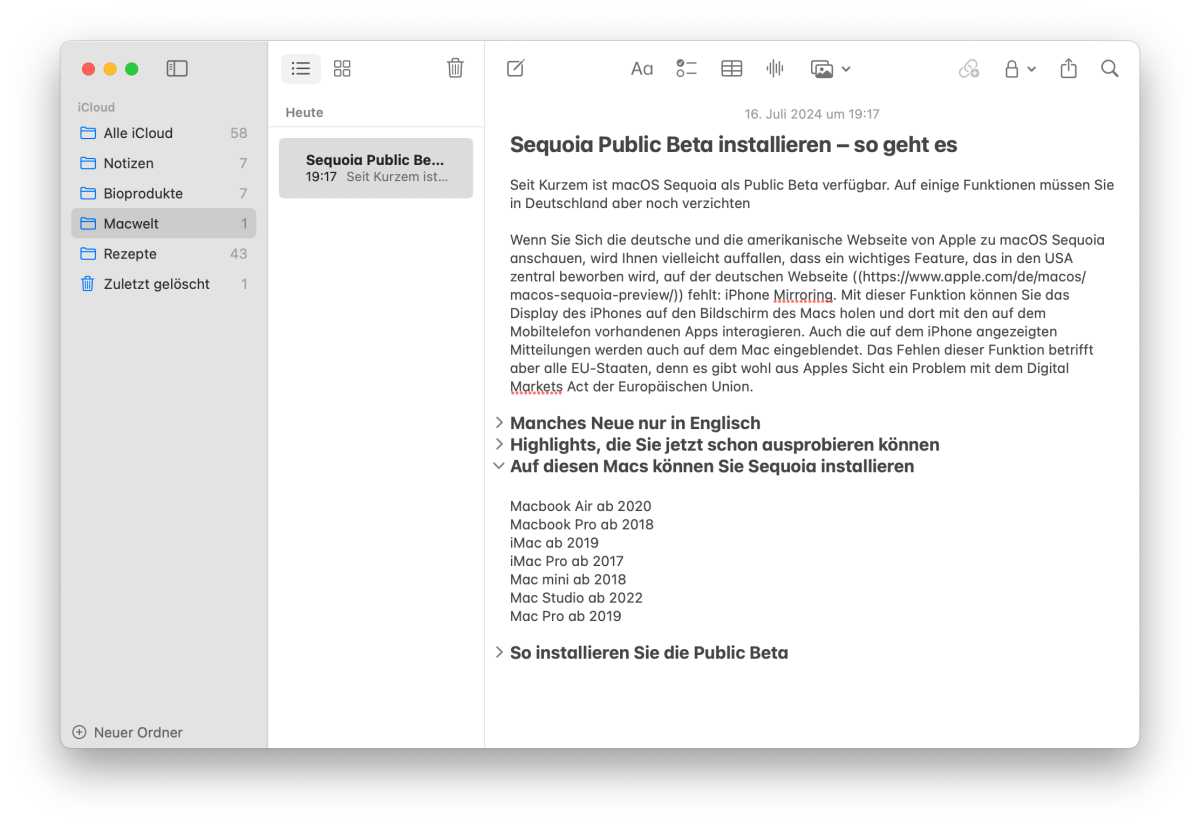Click the underlined word Markets
This screenshot has width=1200, height=828.
[536, 387]
